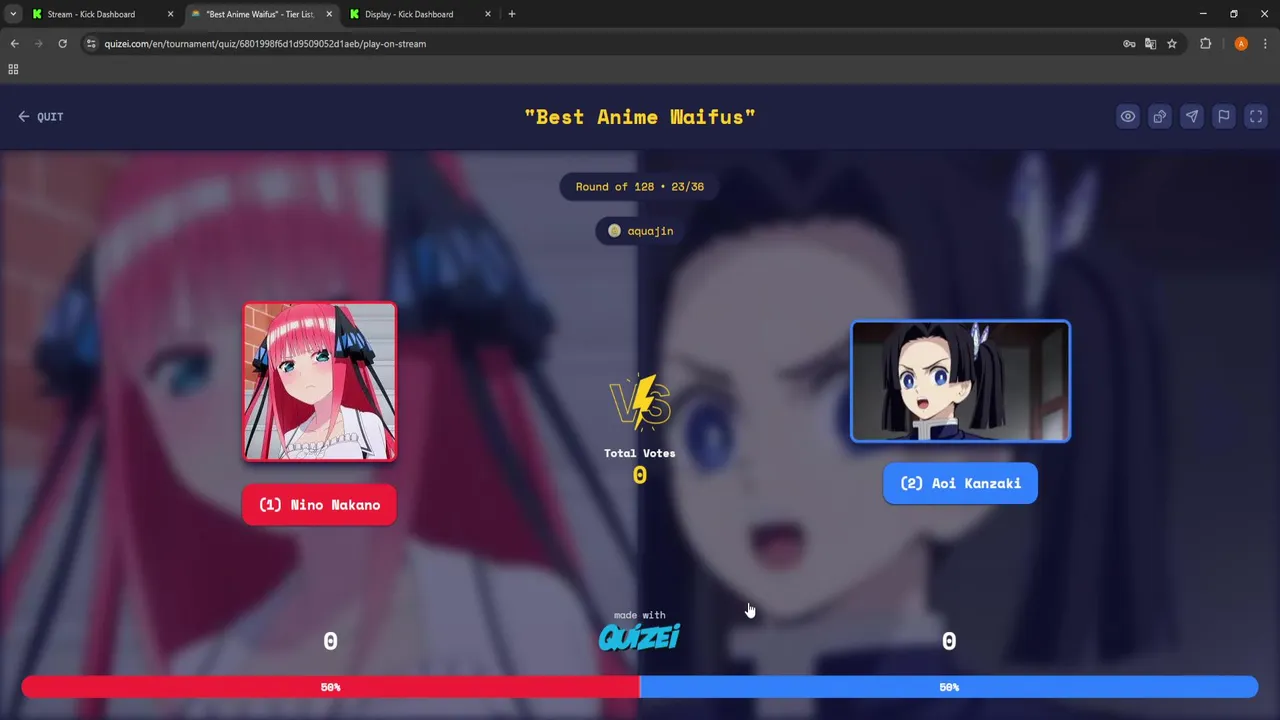Click the Round of 128 indicator
The width and height of the screenshot is (1280, 720).
(x=640, y=187)
